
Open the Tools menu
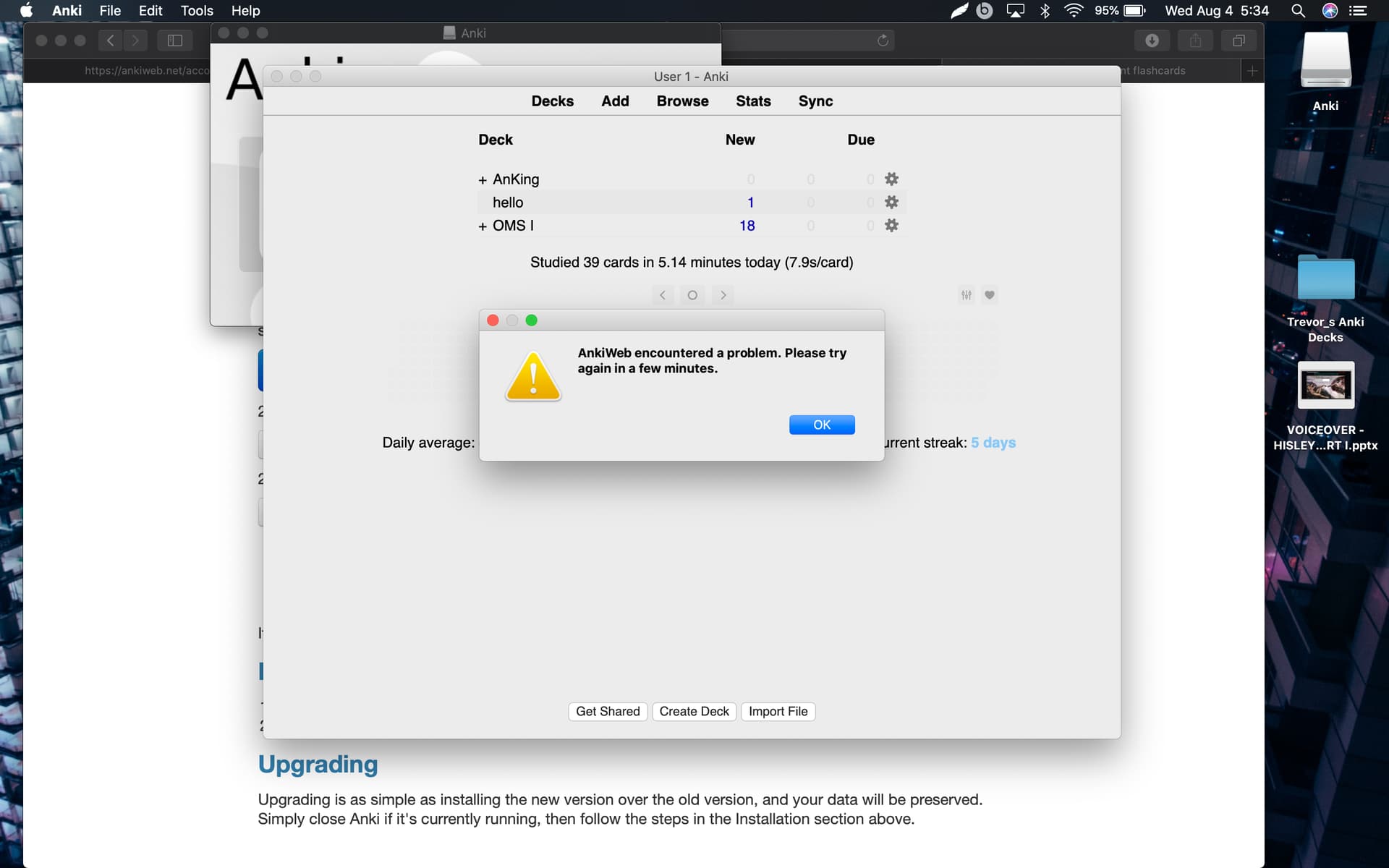click(x=197, y=11)
